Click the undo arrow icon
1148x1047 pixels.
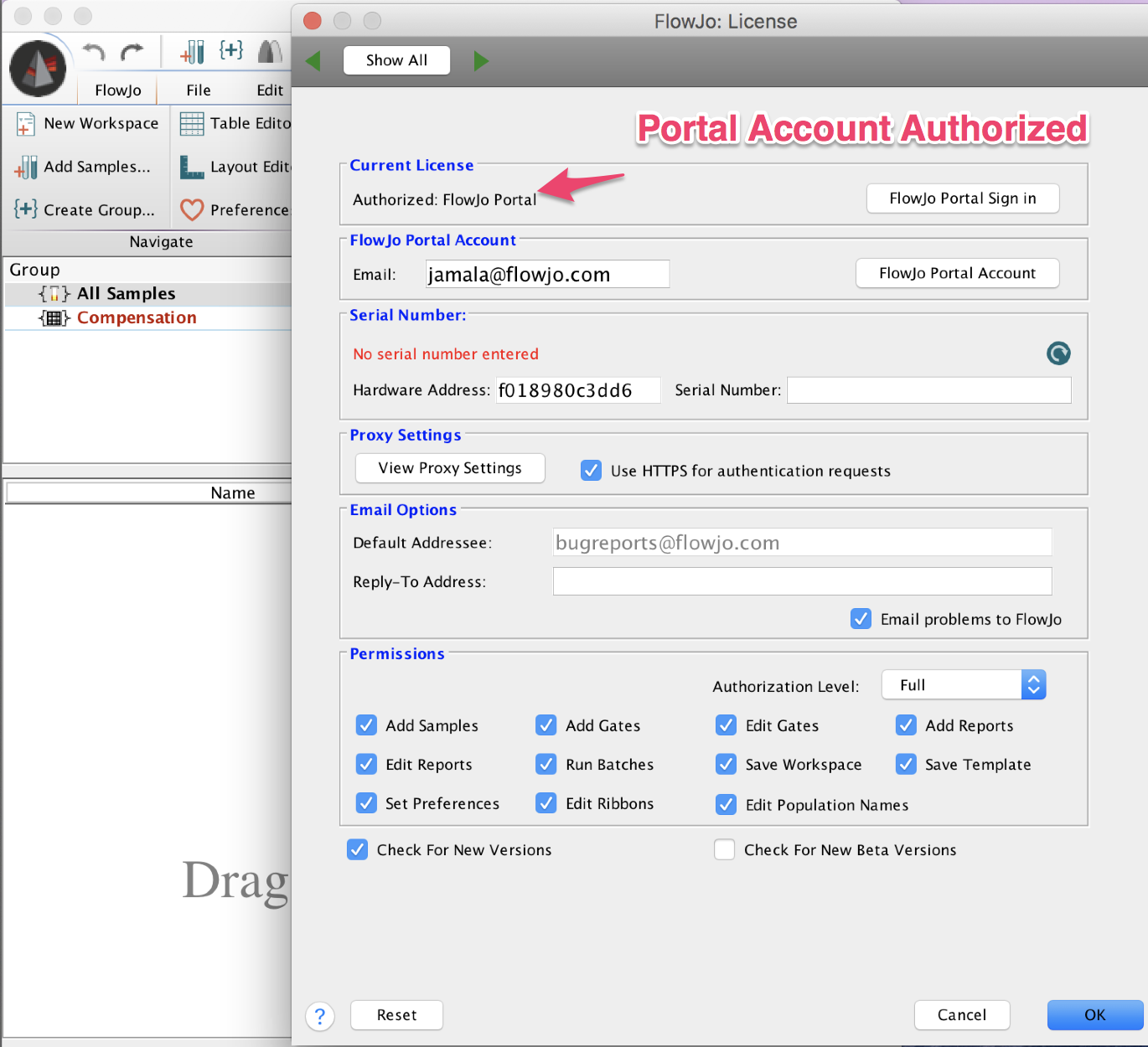(94, 53)
